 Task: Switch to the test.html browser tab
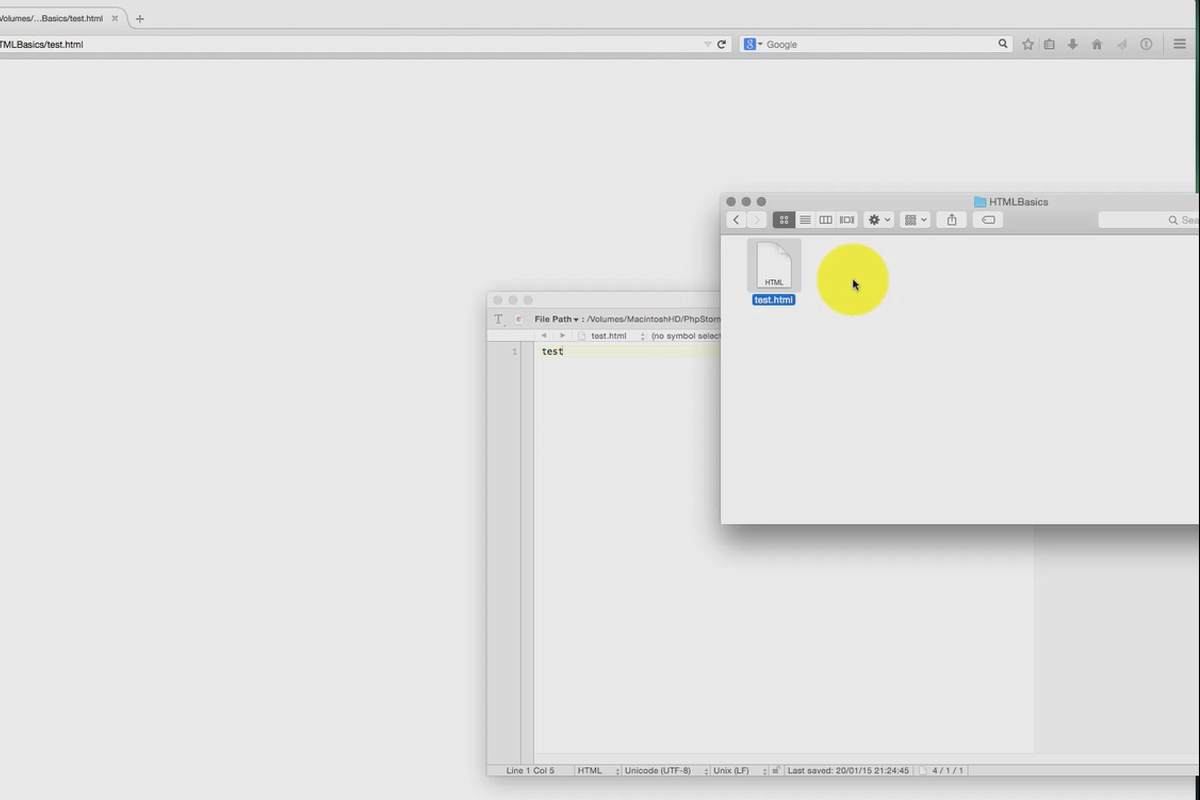(x=55, y=17)
